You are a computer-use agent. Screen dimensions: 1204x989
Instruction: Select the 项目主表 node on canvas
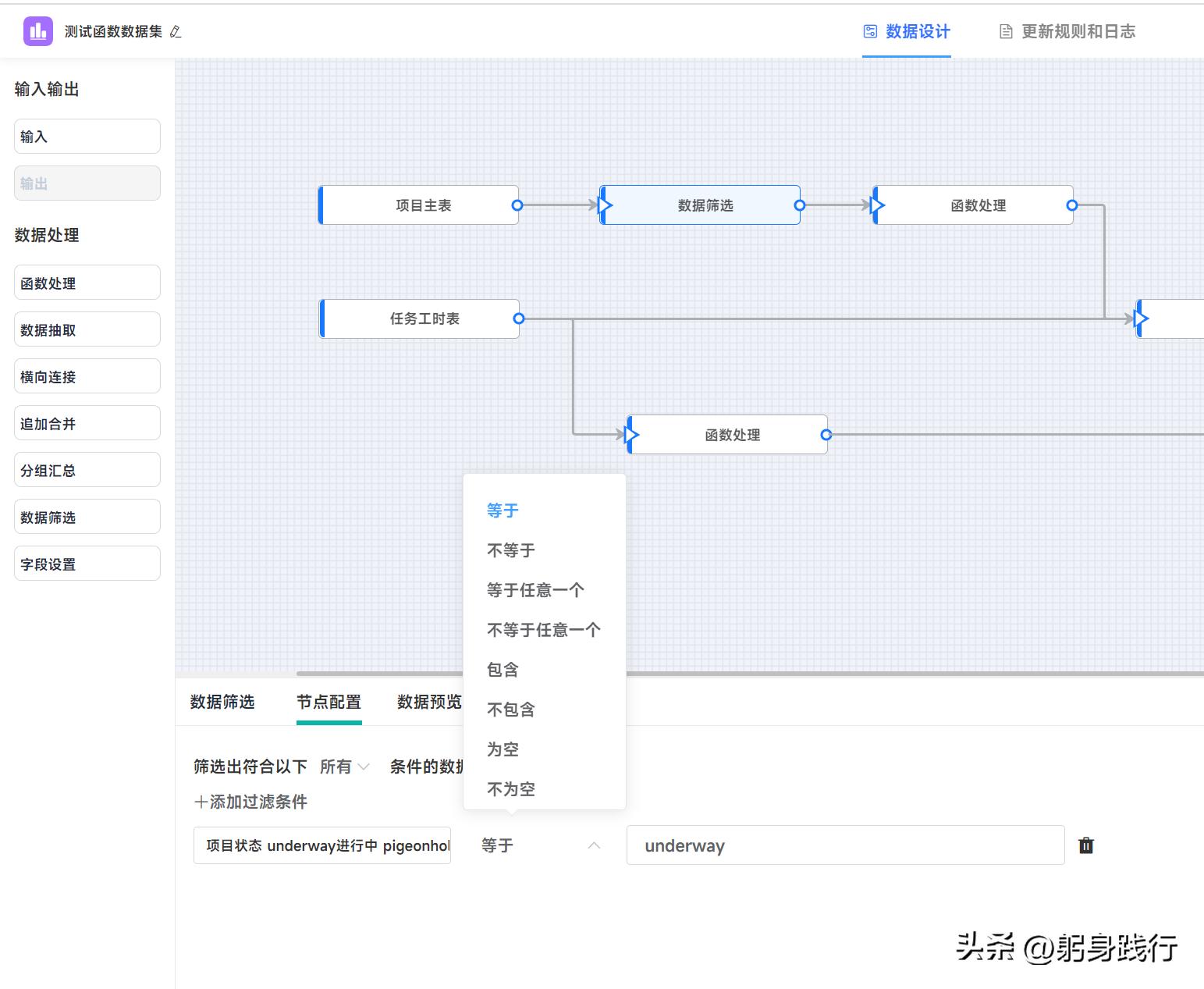[419, 205]
